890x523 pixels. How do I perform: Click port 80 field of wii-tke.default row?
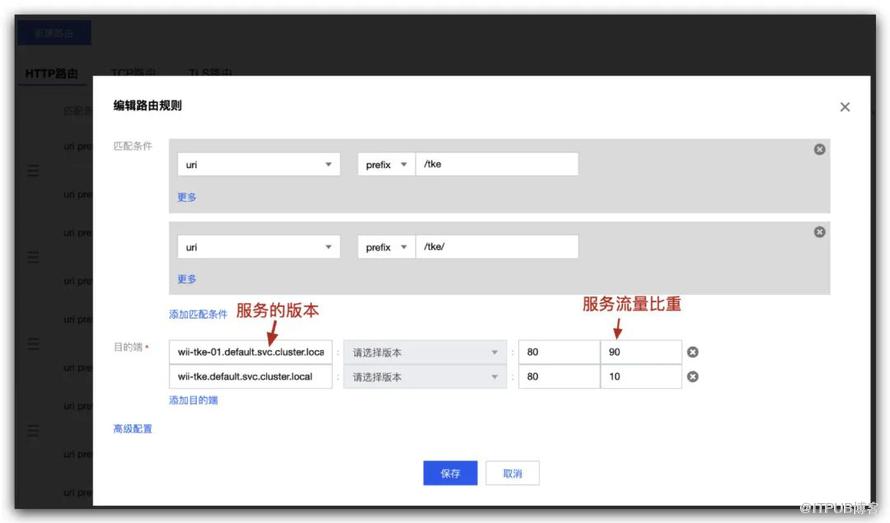tap(559, 376)
